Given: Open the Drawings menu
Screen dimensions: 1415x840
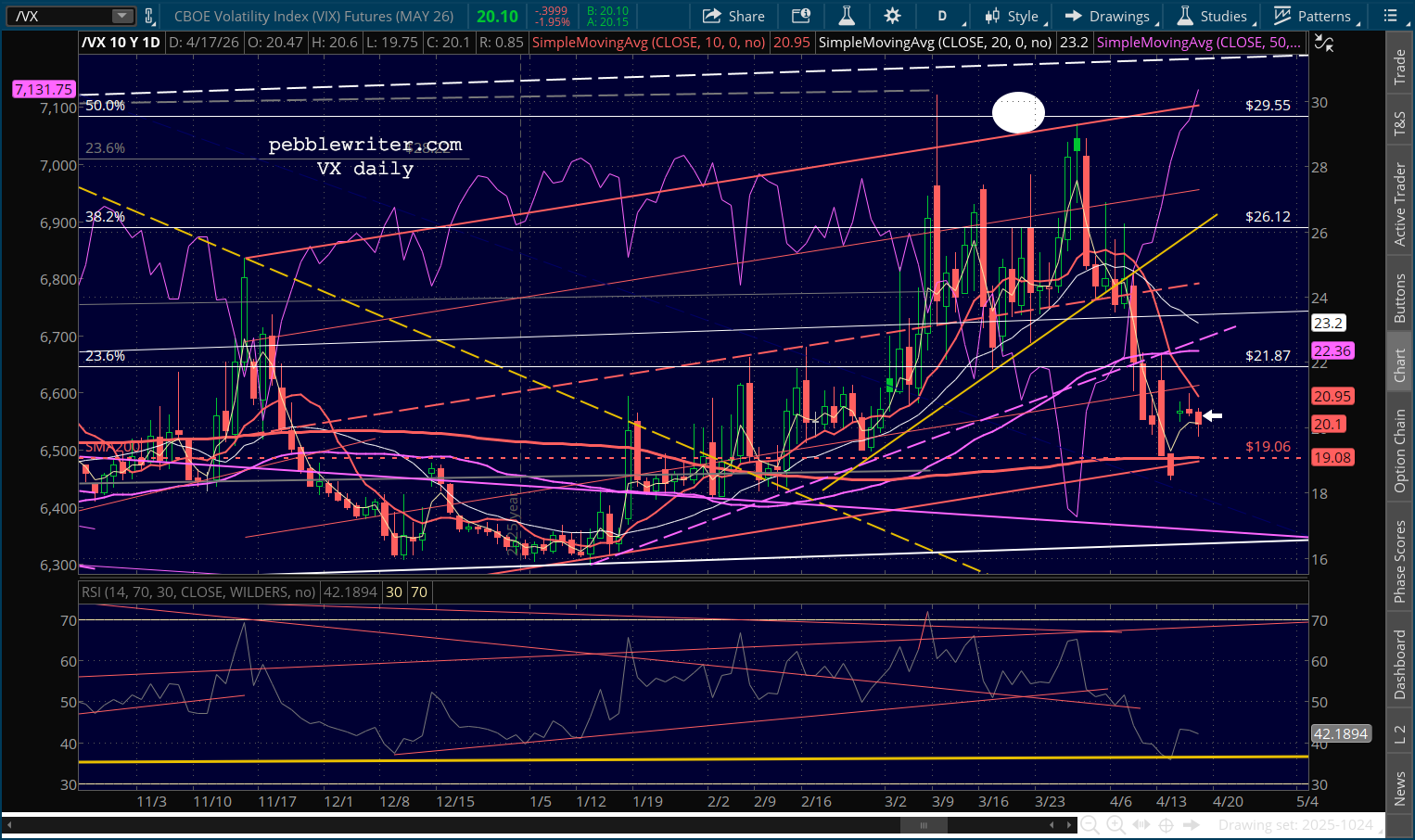Looking at the screenshot, I should coord(1107,16).
